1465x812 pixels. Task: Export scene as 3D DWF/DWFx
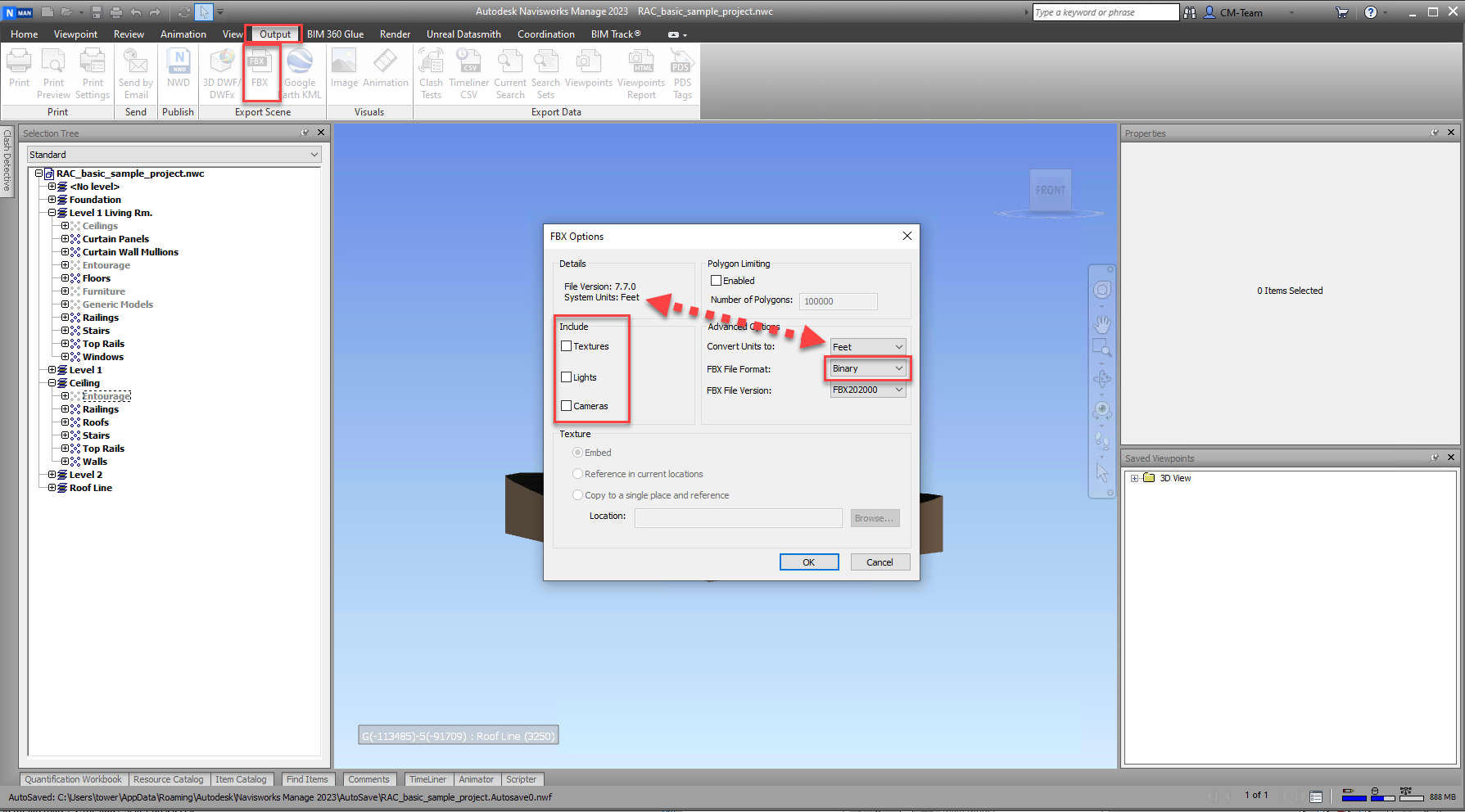(222, 74)
